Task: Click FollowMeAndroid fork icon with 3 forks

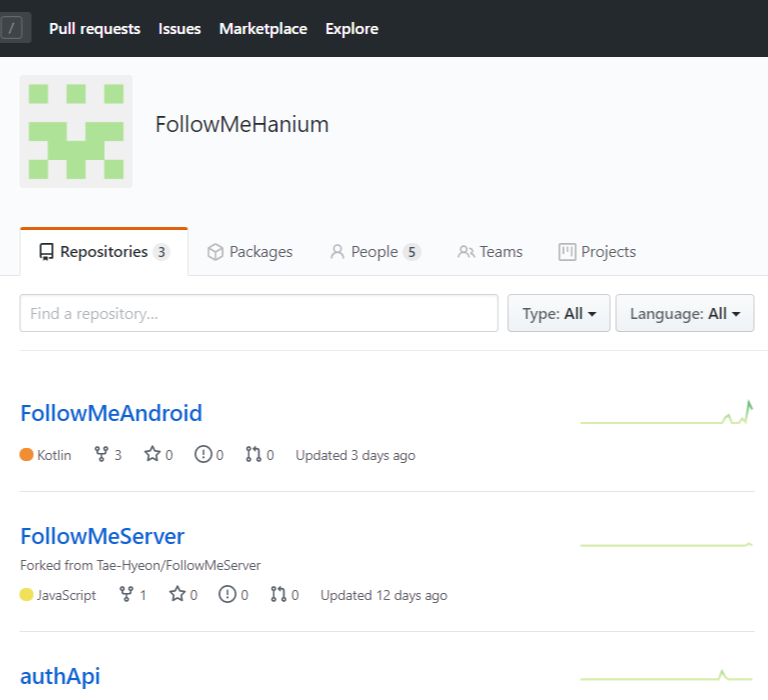Action: (101, 454)
